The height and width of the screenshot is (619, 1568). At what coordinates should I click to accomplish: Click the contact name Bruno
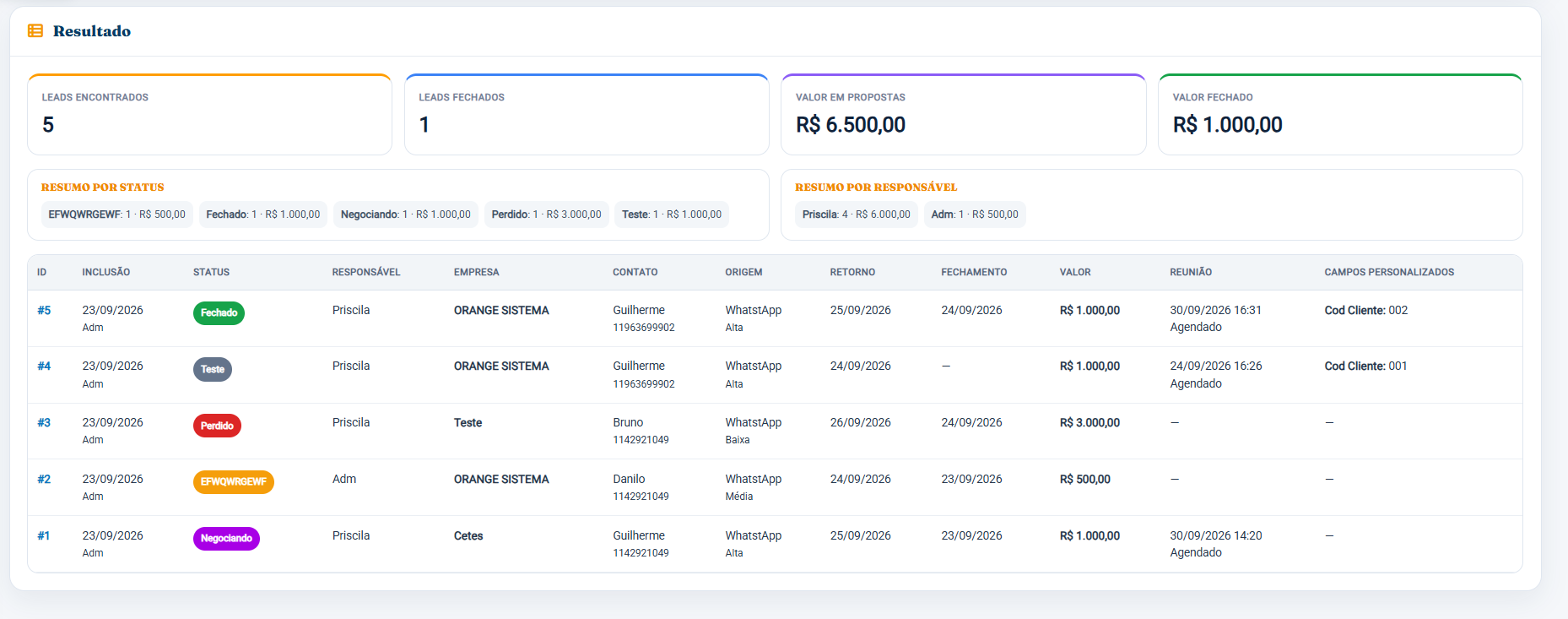[628, 423]
